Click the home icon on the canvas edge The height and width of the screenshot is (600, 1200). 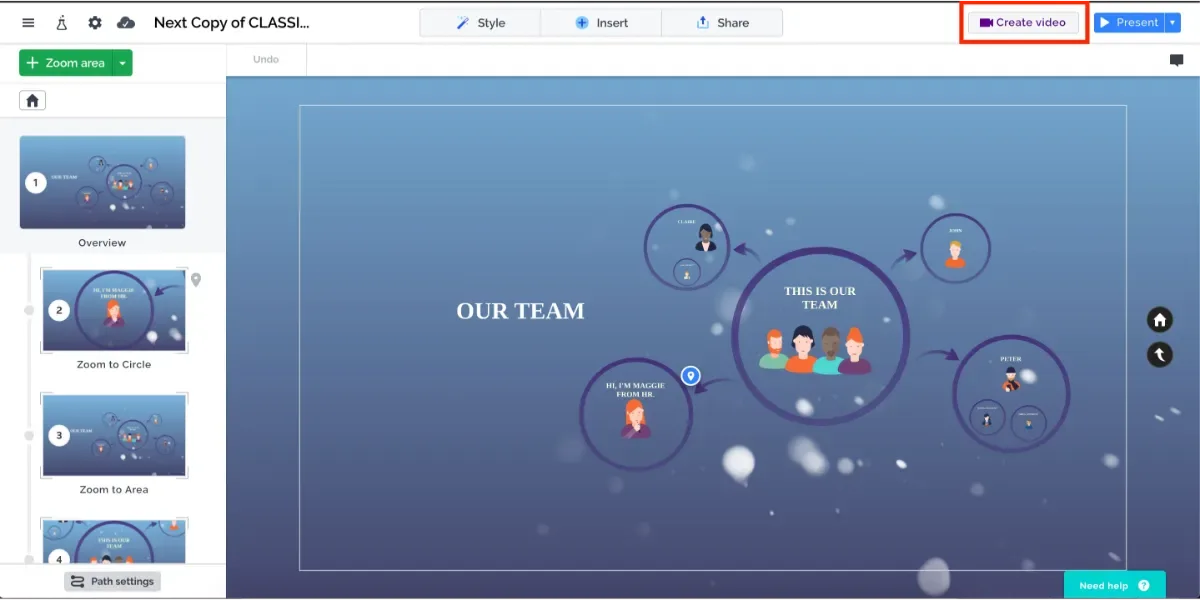(1159, 319)
